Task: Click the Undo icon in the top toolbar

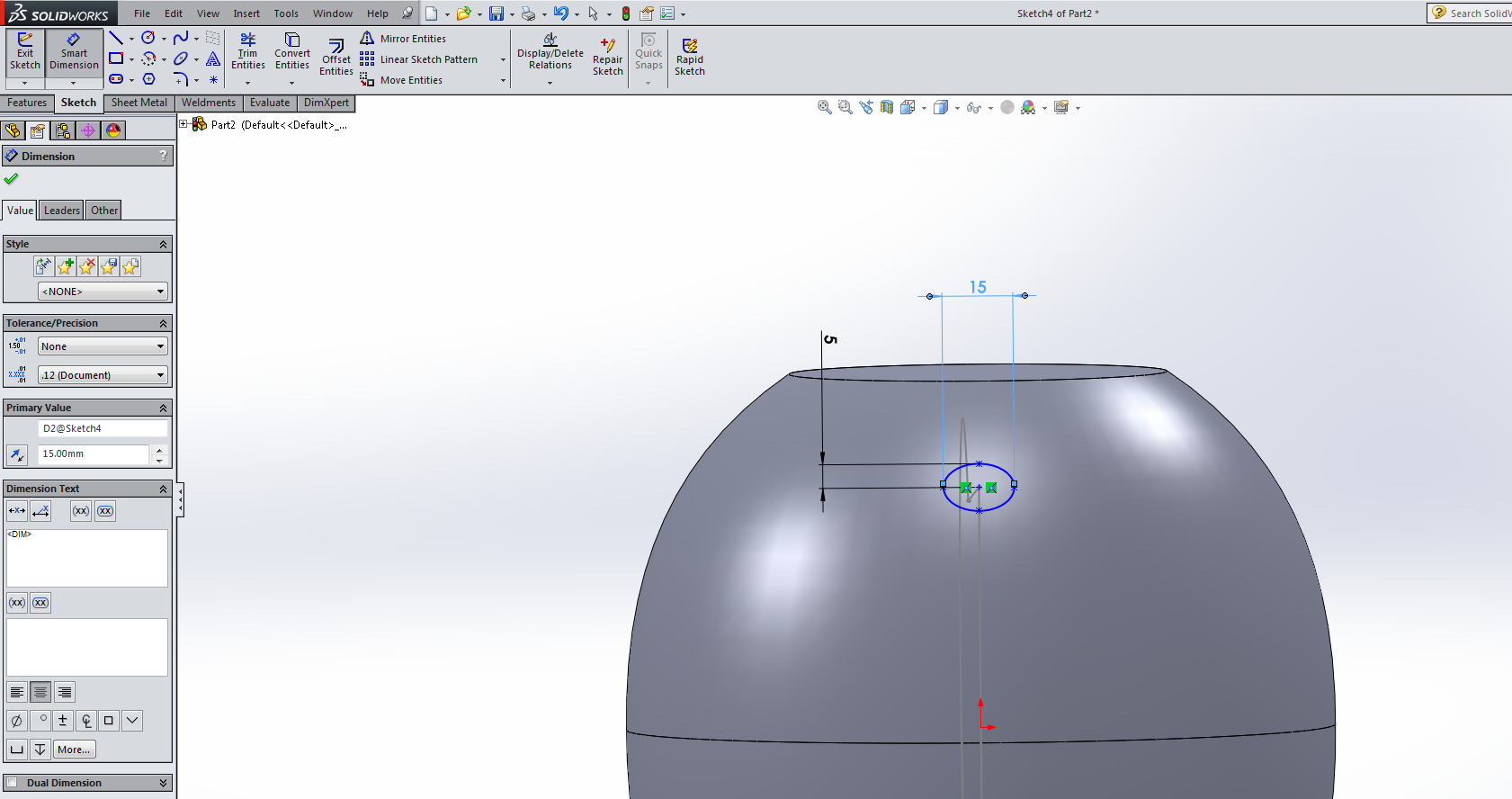Action: point(561,13)
